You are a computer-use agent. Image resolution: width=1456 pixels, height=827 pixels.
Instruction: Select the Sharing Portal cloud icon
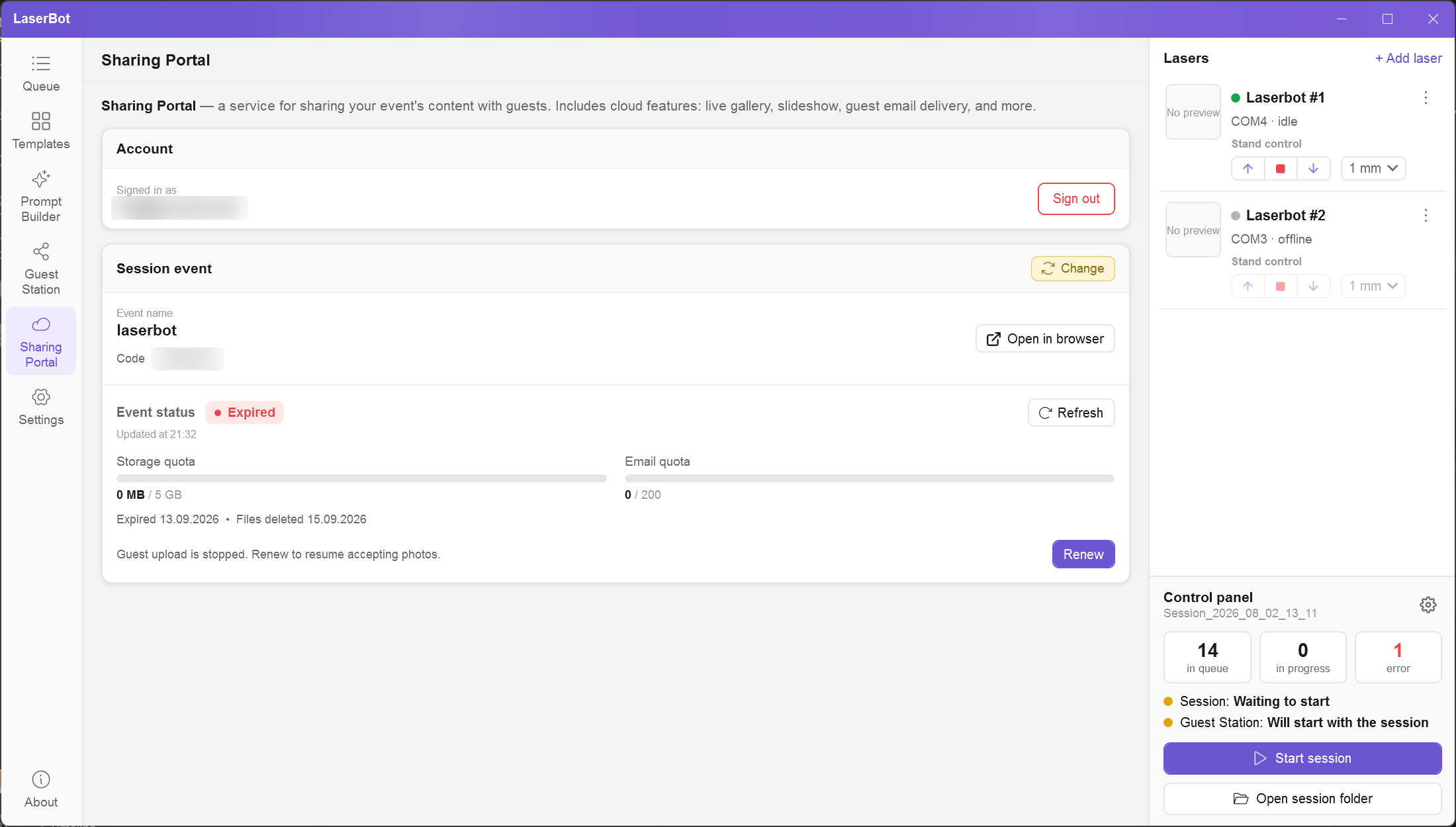point(41,324)
